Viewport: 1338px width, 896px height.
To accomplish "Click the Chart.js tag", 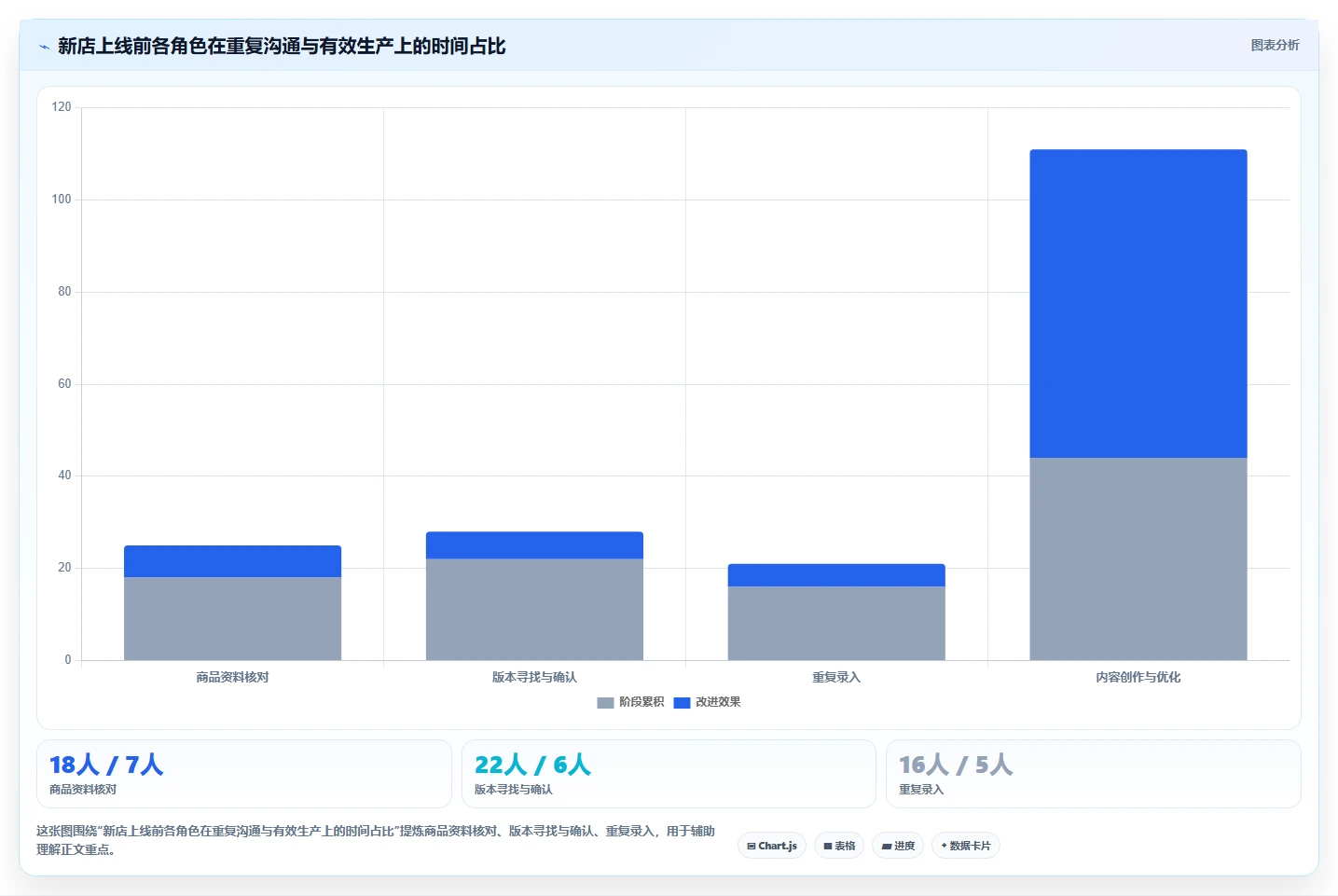I will pos(772,846).
